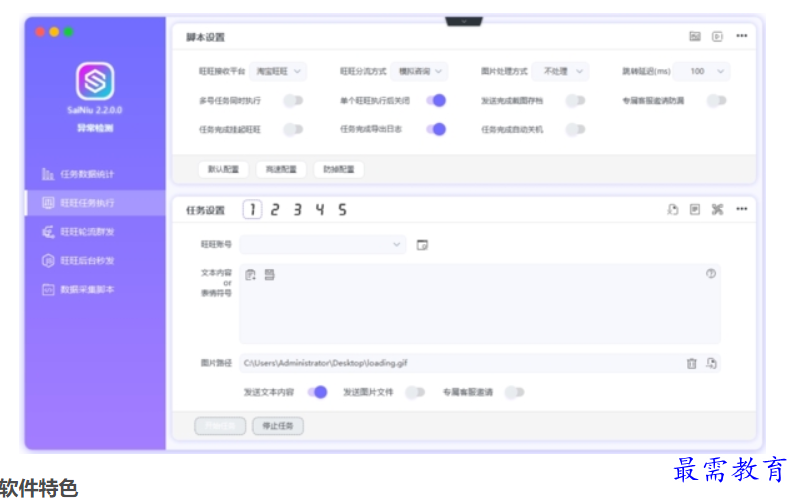Toggle the top-row 专属客服邀请防漏 switch
795x501 pixels.
click(x=716, y=100)
